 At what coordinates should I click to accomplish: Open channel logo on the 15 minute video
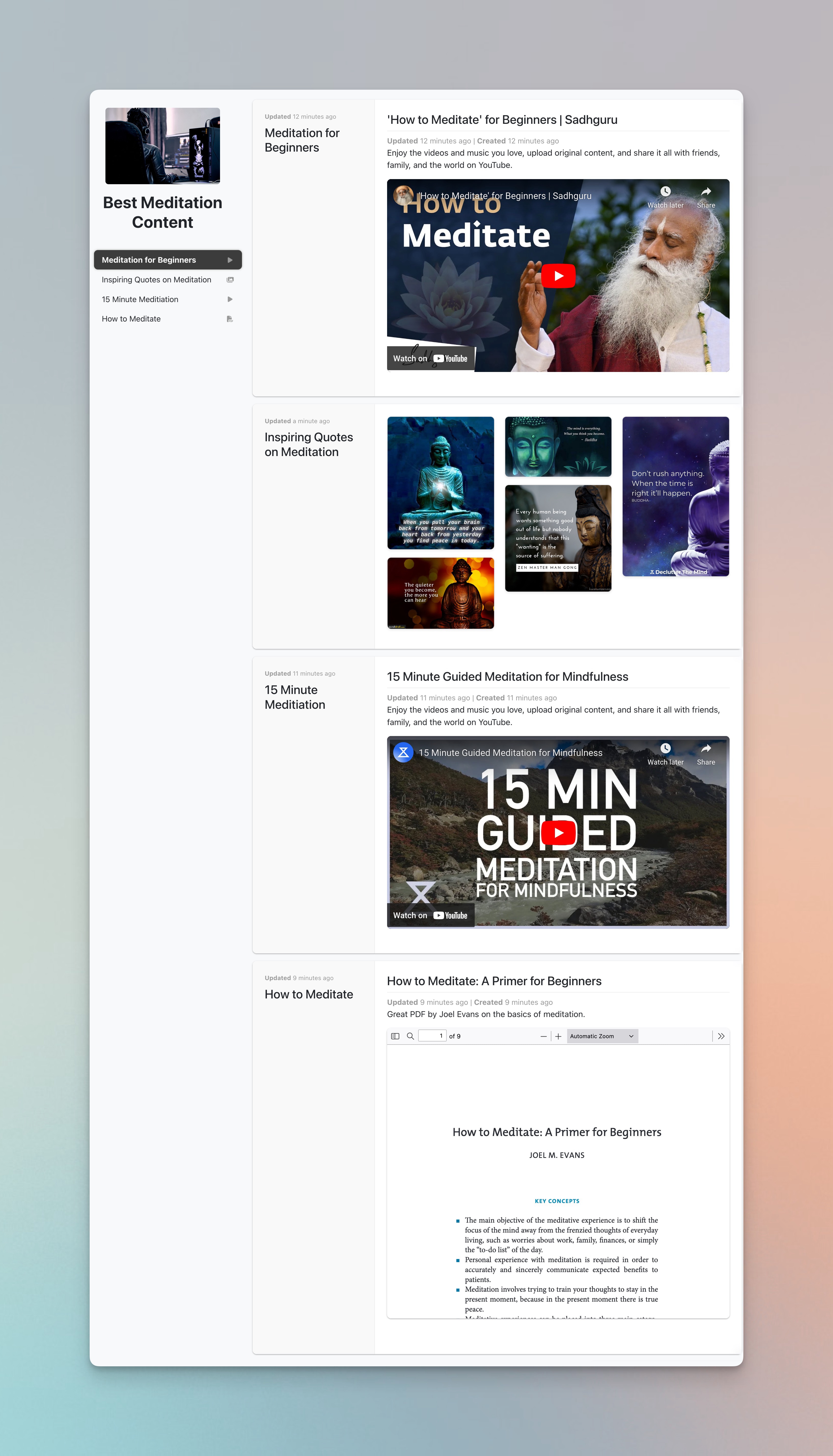click(403, 752)
